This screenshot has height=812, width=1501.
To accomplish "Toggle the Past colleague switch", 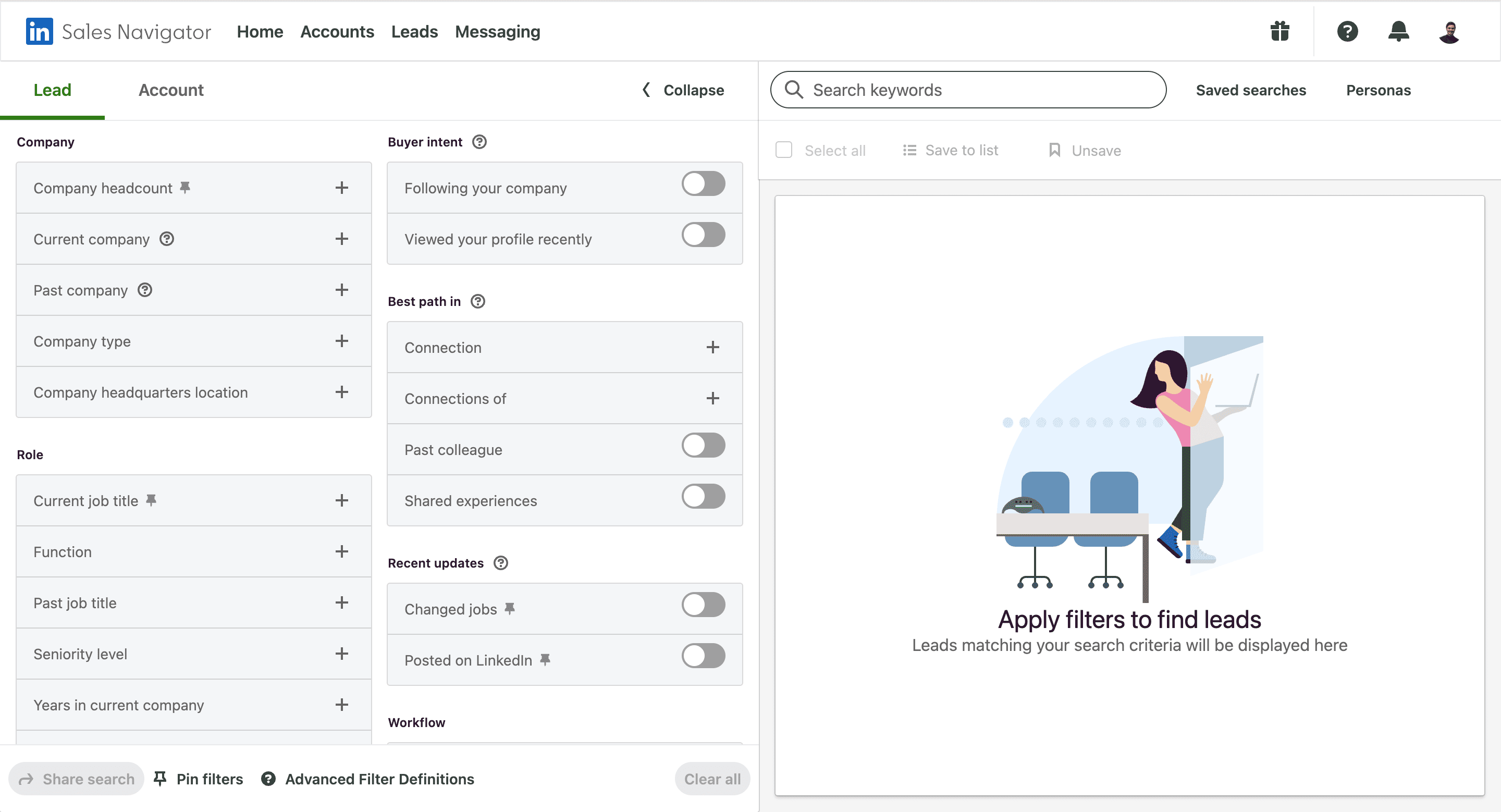I will pos(703,445).
